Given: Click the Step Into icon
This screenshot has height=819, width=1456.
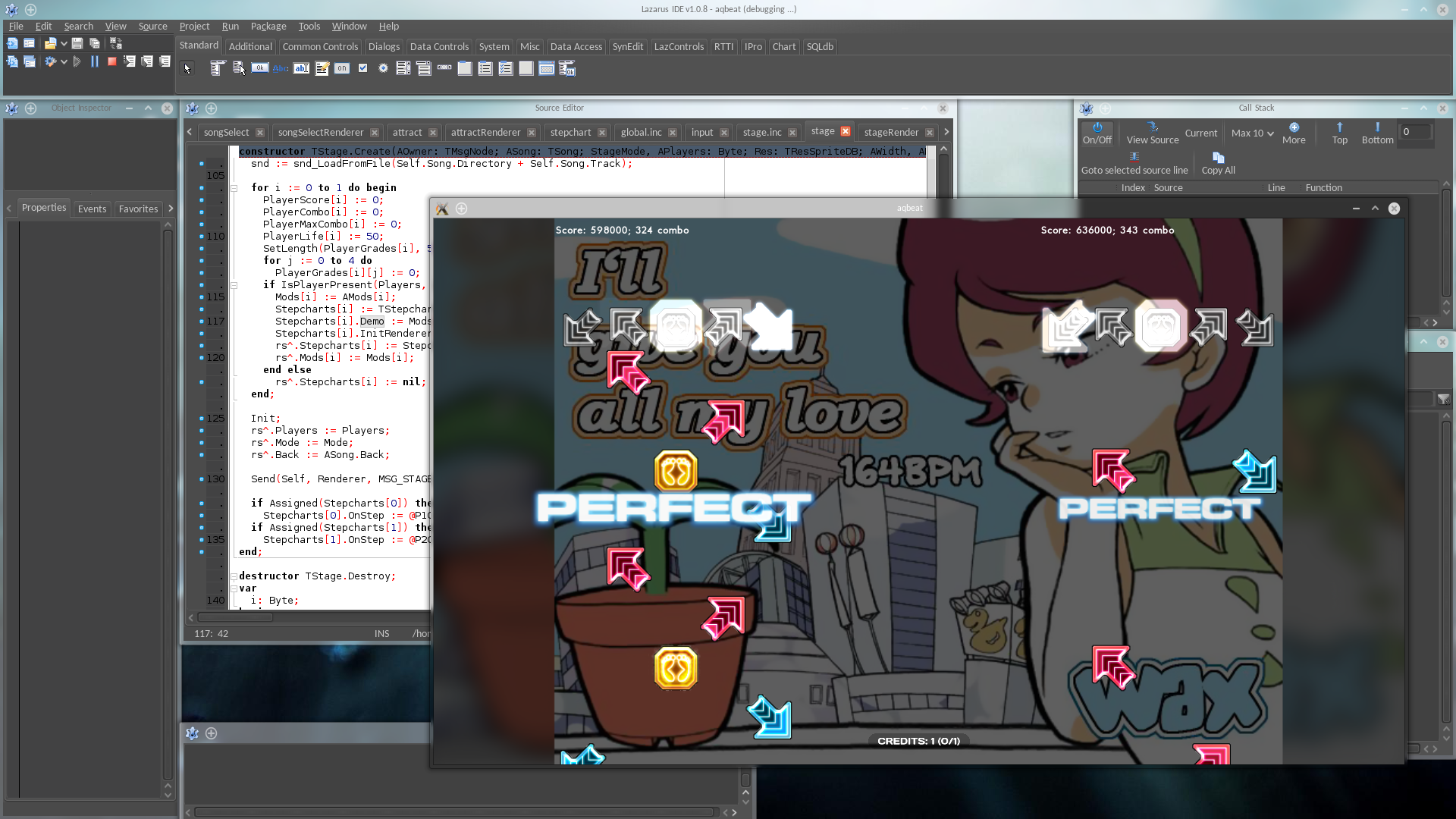Looking at the screenshot, I should [130, 61].
